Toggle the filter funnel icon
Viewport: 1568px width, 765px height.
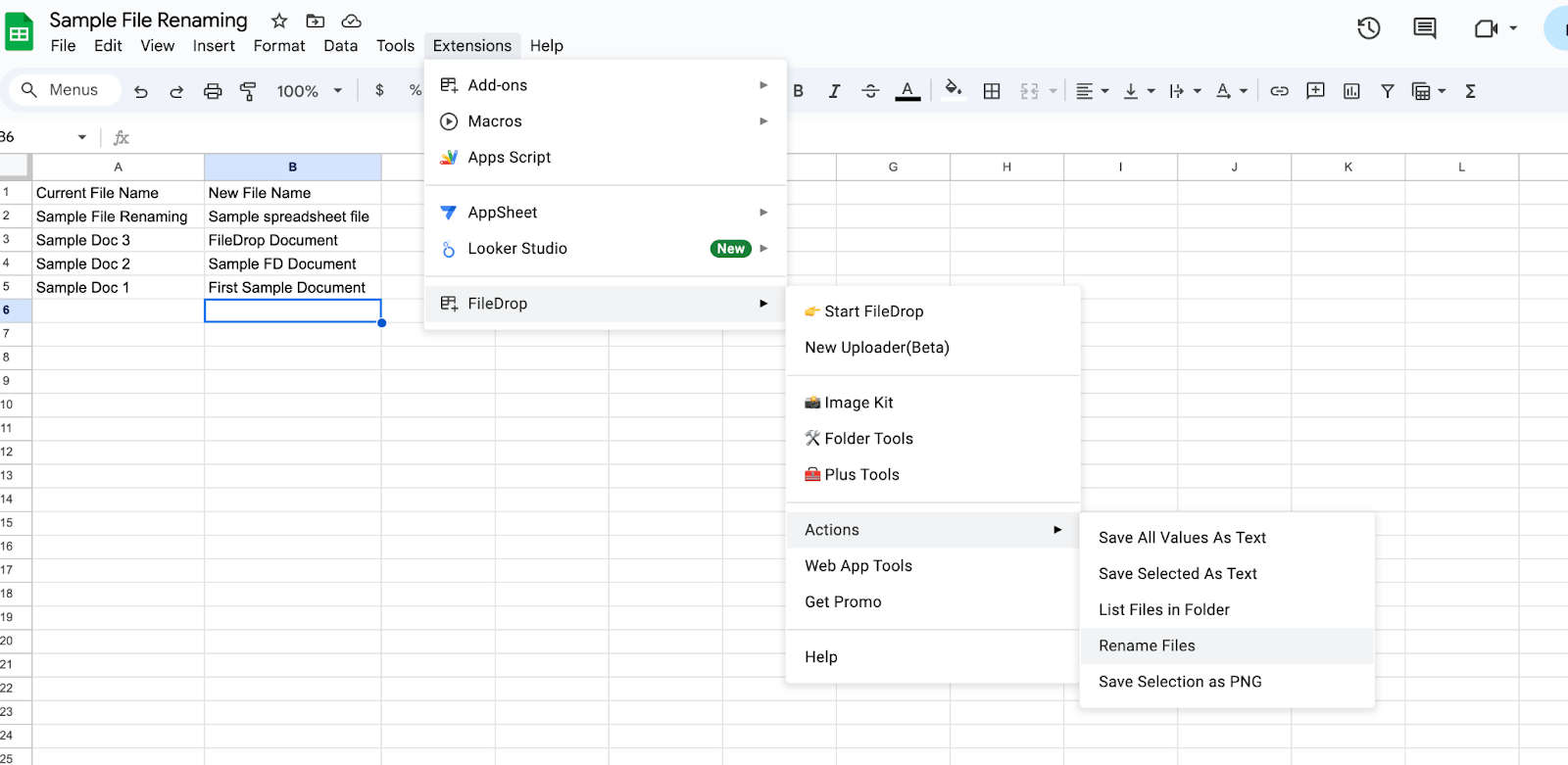pyautogui.click(x=1388, y=91)
